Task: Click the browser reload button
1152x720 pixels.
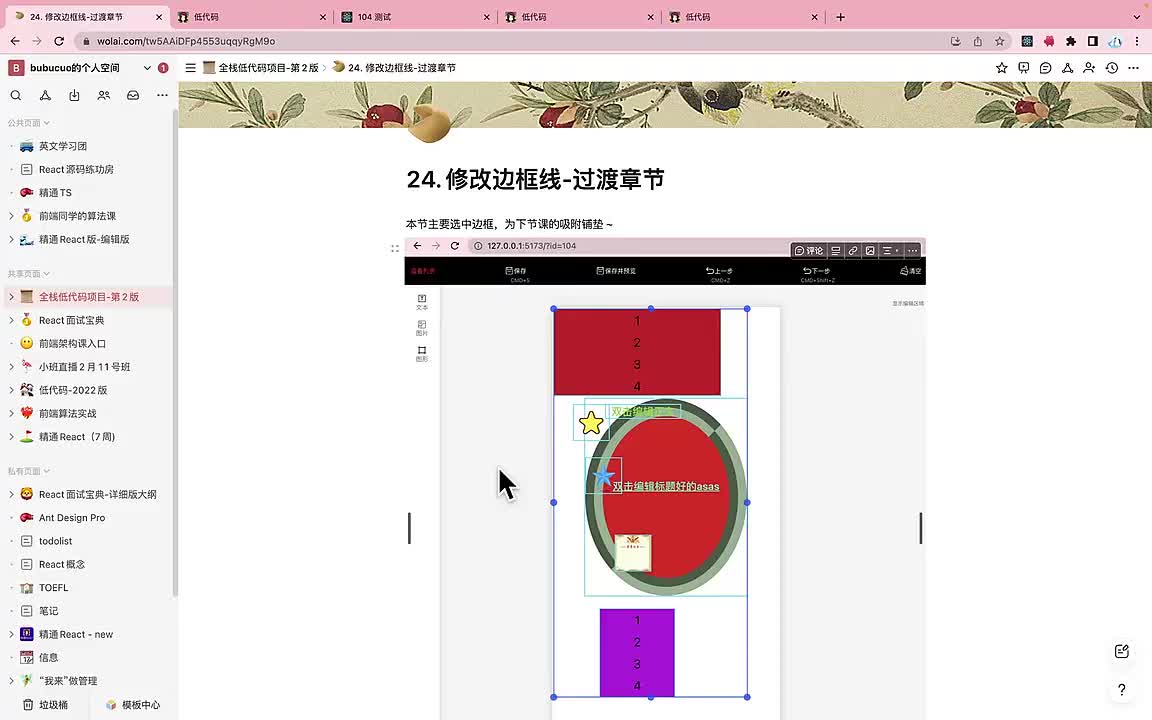Action: (x=59, y=41)
